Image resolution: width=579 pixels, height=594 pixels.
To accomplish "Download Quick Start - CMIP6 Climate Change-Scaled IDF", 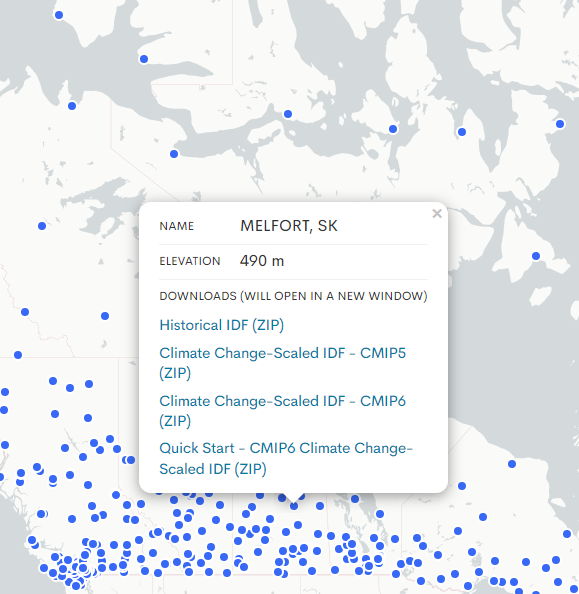I will tap(286, 458).
